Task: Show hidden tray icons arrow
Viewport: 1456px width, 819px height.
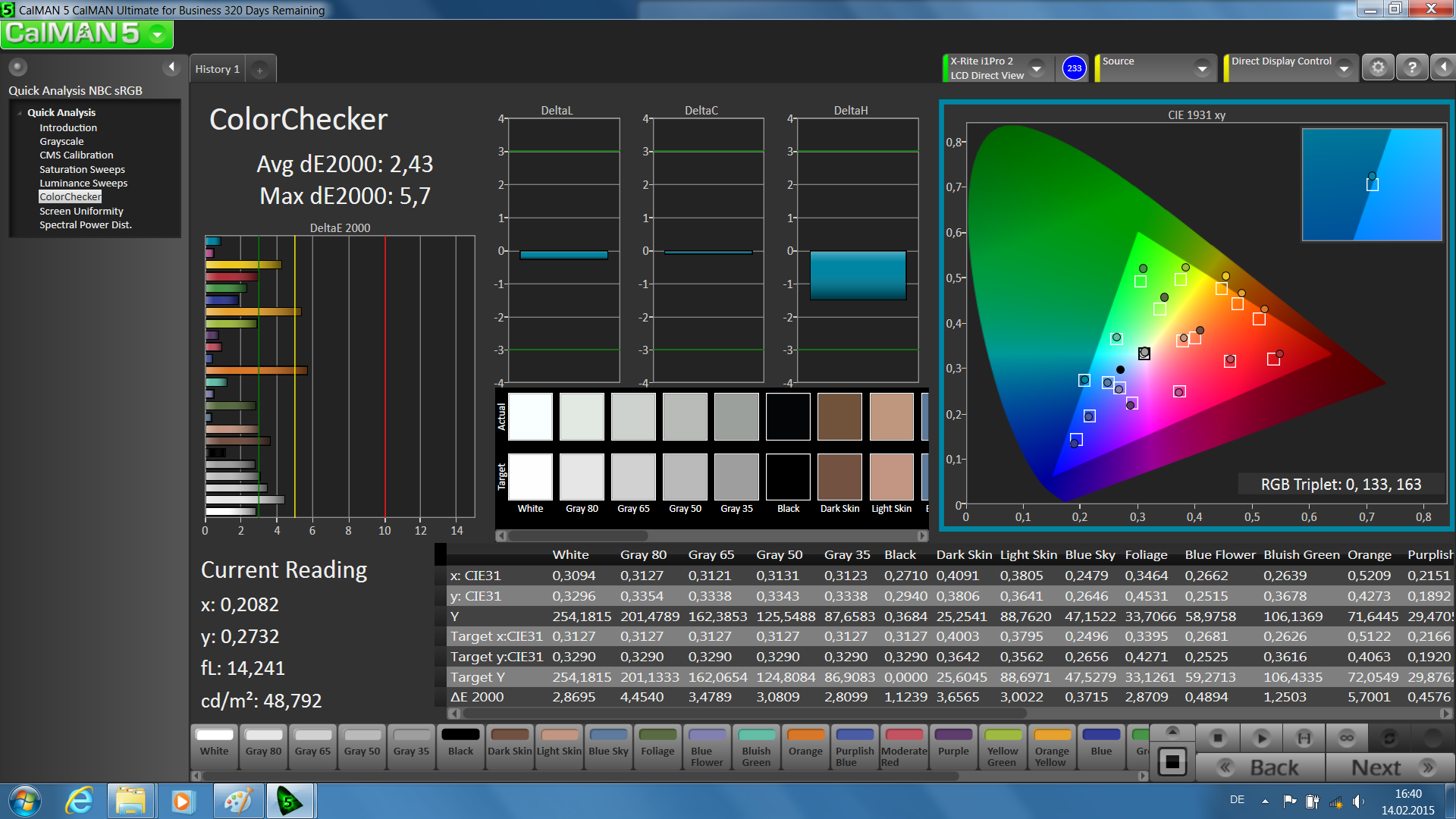Action: (x=1265, y=801)
